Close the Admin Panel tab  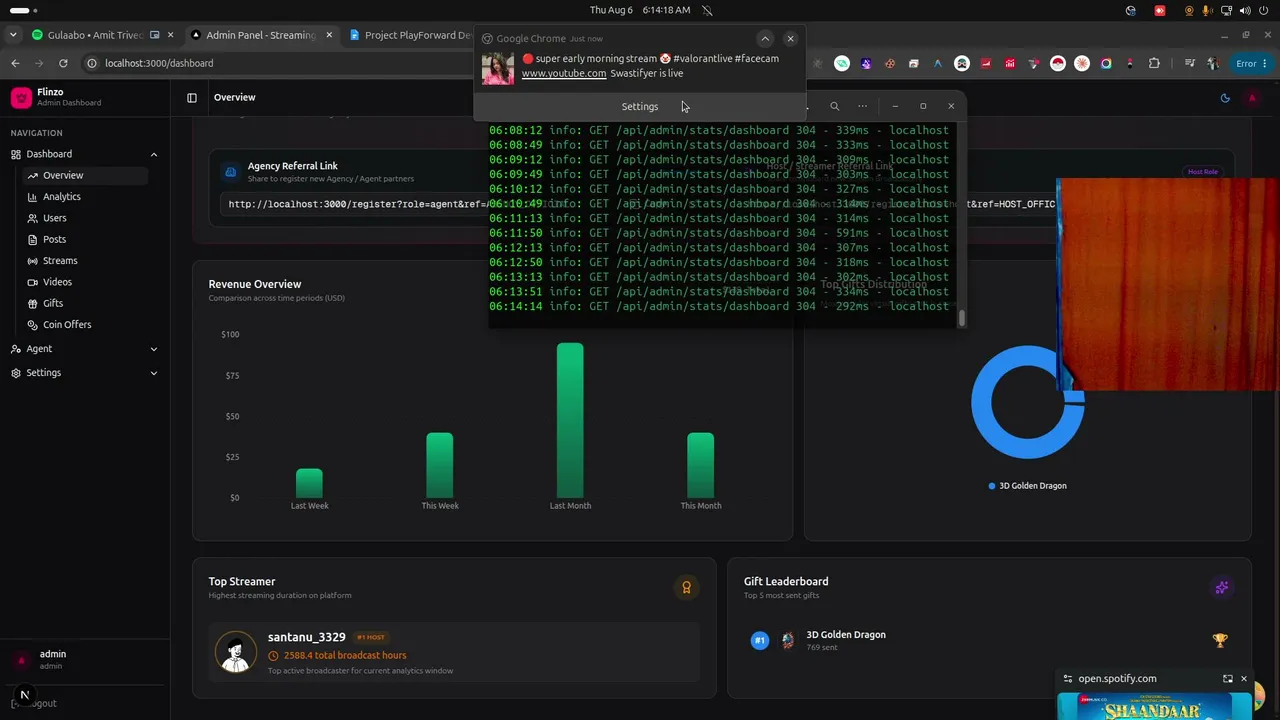click(329, 35)
